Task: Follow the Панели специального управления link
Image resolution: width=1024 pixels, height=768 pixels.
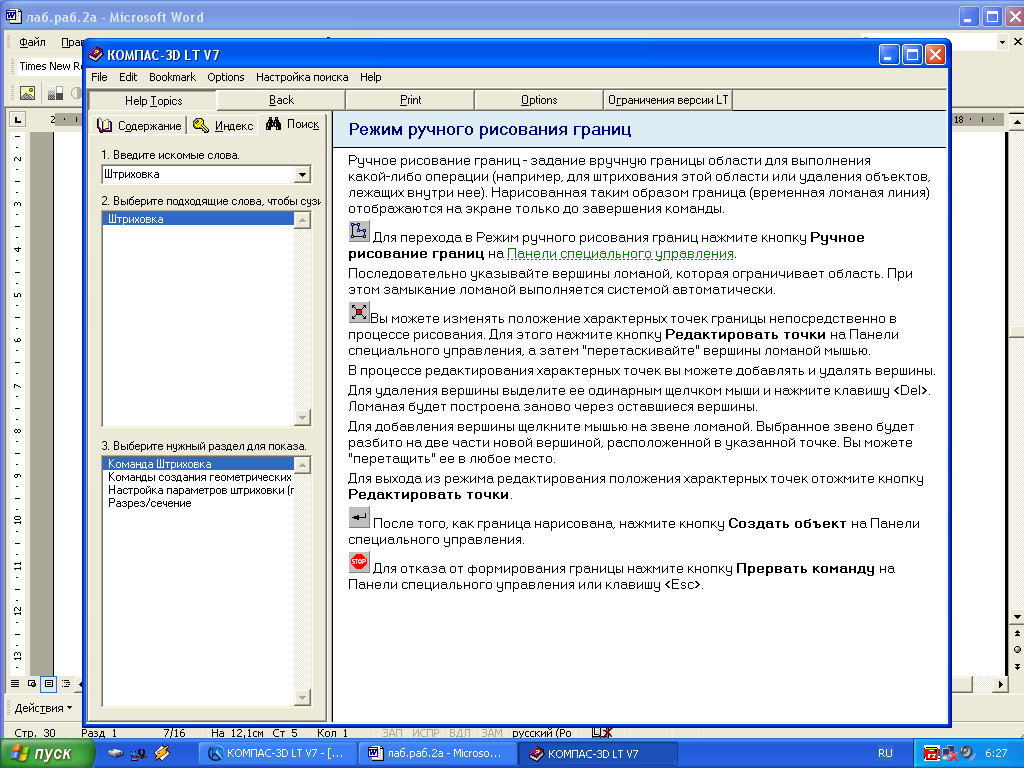Action: point(620,253)
